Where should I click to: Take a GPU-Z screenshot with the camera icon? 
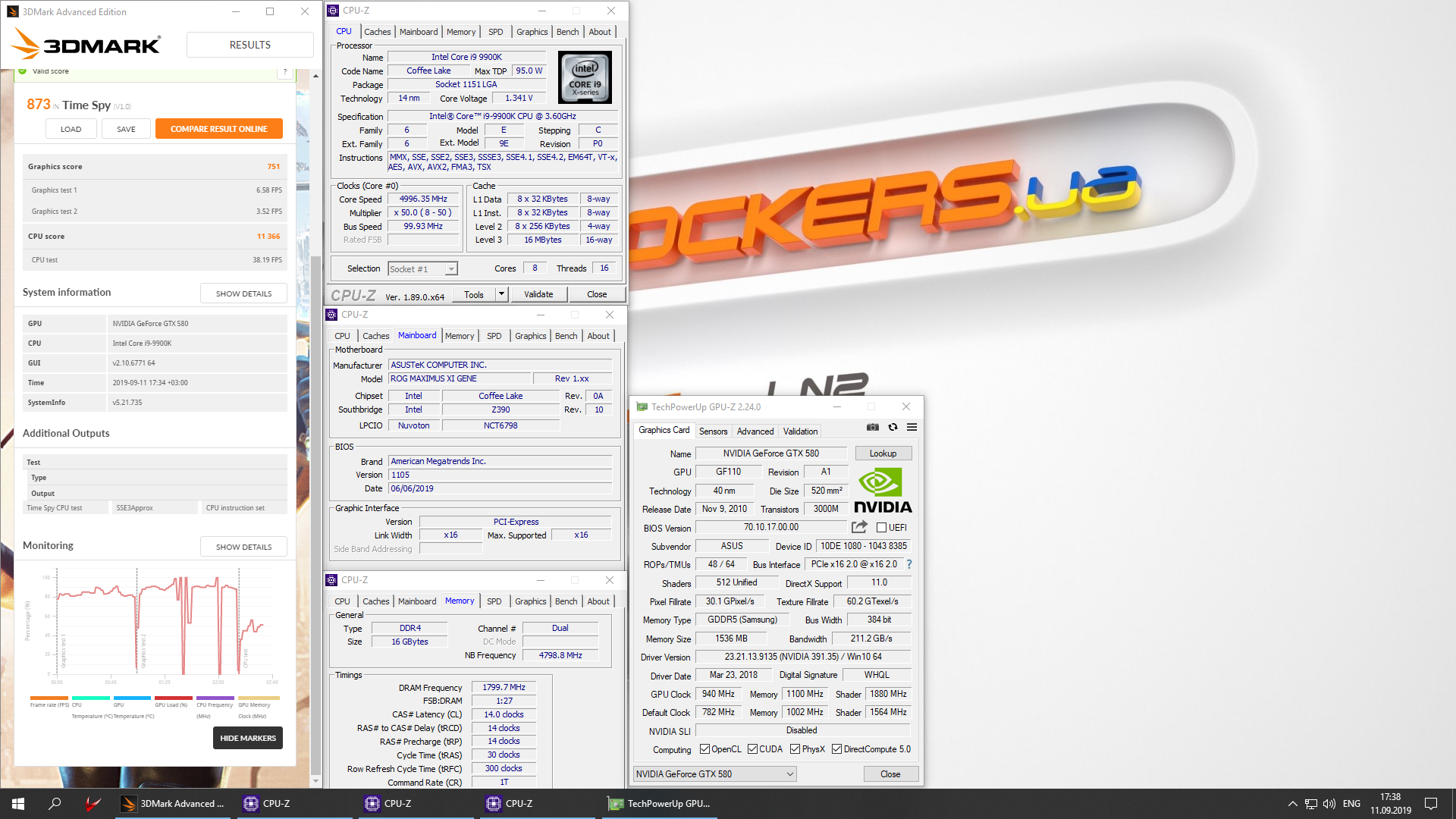click(873, 428)
